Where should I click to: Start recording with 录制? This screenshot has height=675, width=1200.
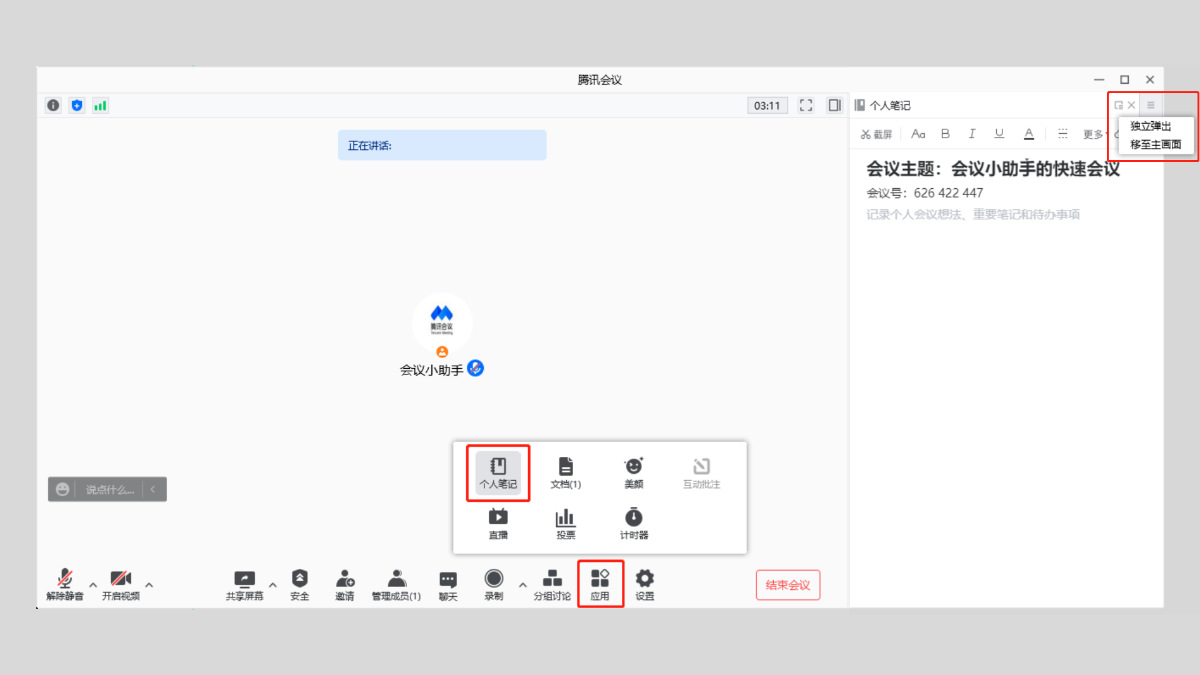click(494, 585)
